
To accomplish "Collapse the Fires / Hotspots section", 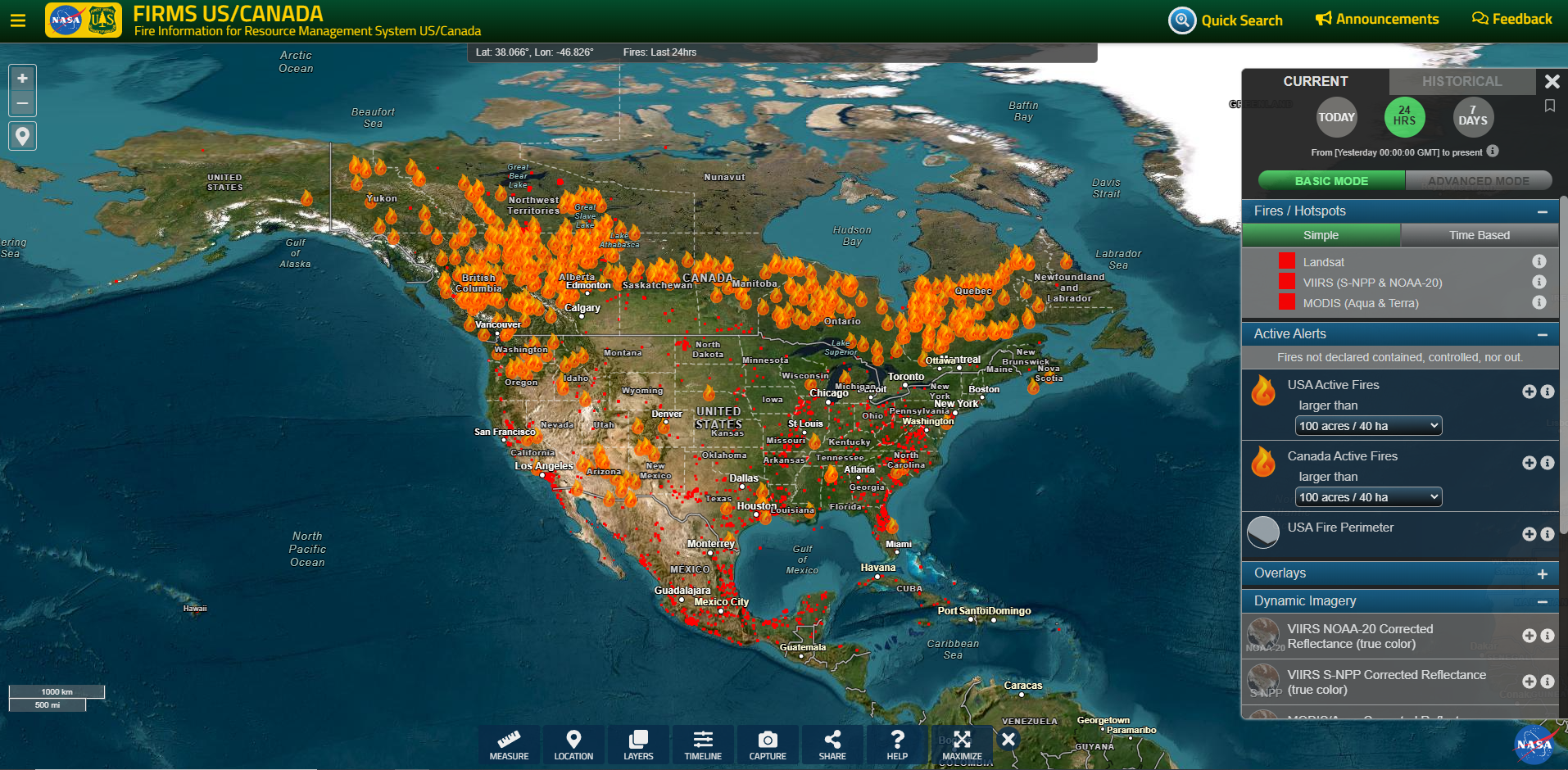I will point(1542,211).
